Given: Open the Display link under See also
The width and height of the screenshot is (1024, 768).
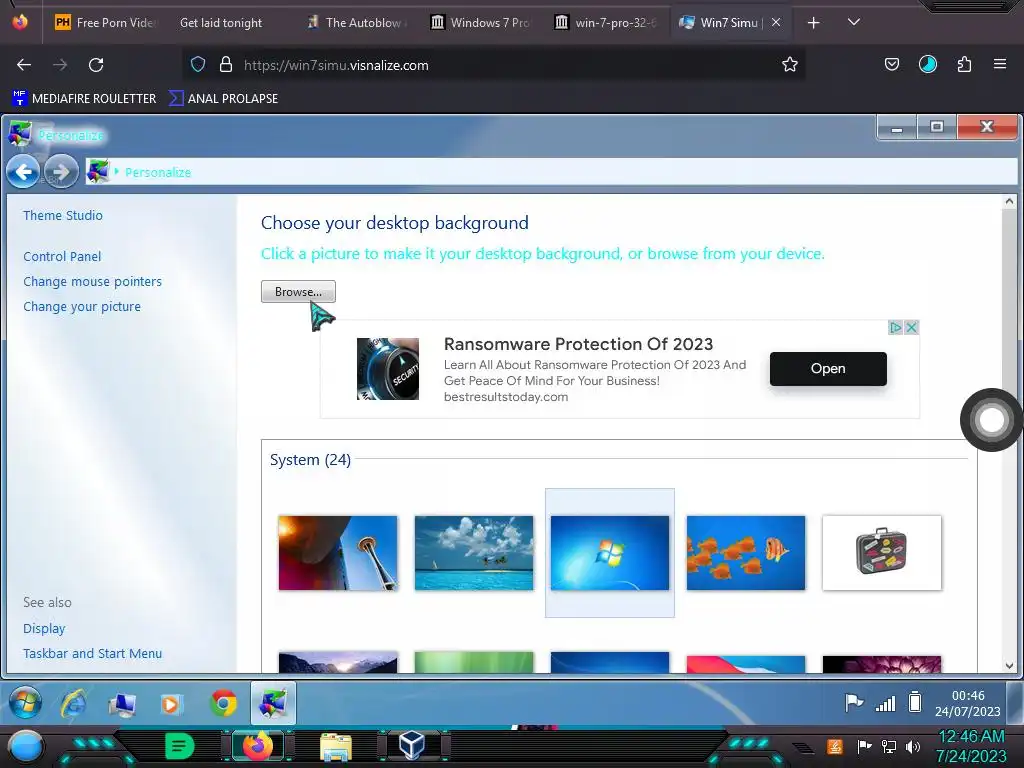Looking at the screenshot, I should pos(44,628).
